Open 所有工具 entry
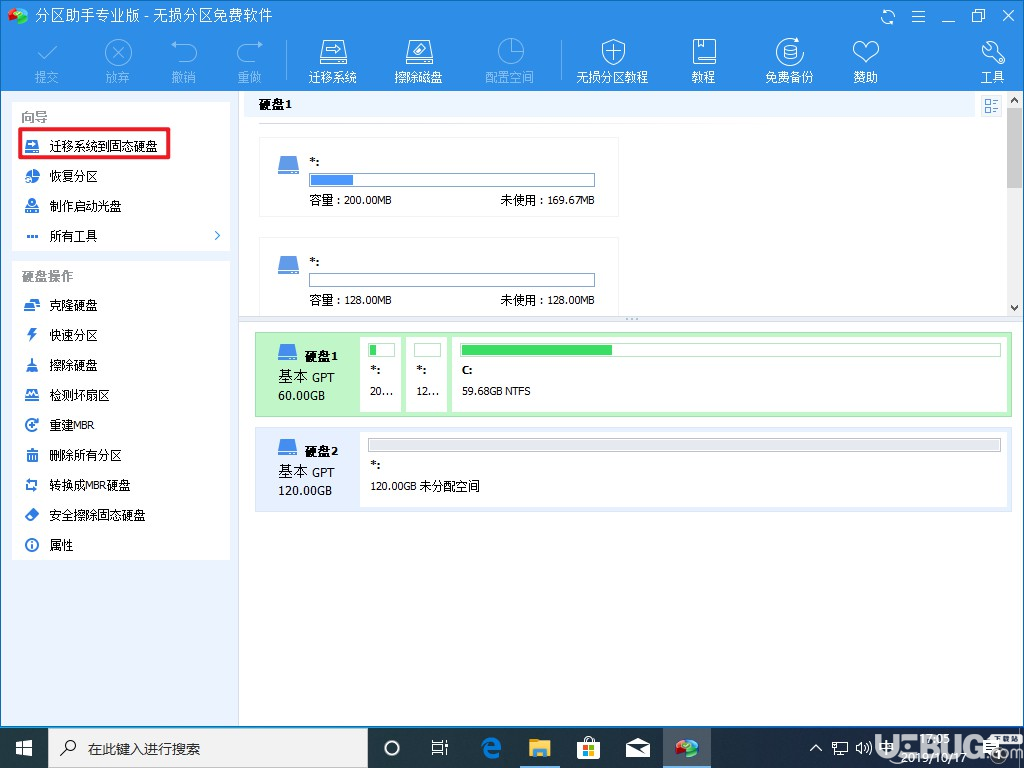Viewport: 1024px width, 768px height. click(73, 236)
